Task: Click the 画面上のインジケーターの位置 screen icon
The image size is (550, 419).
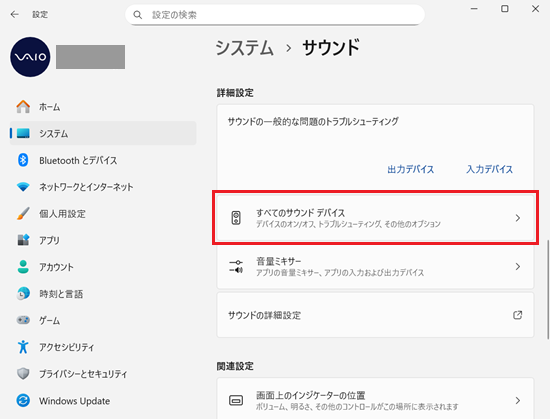Action: 236,400
